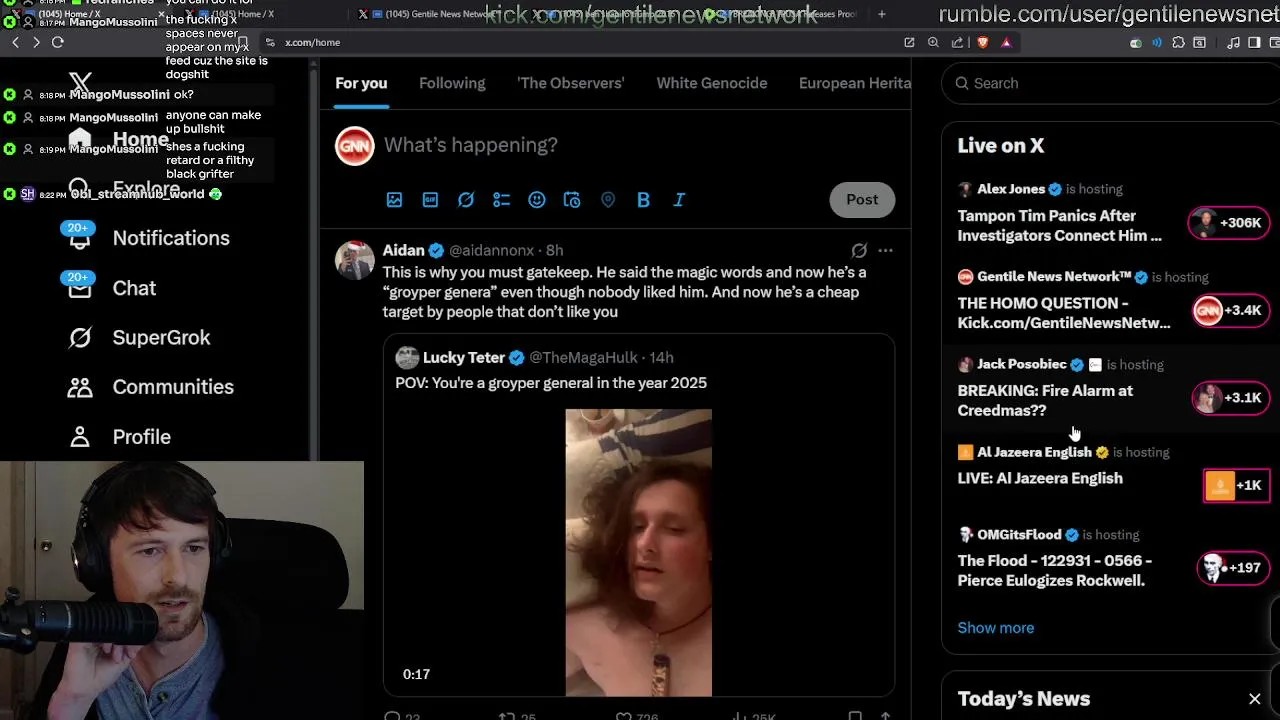Add a GIF via composer icon
This screenshot has width=1280, height=720.
pyautogui.click(x=430, y=200)
